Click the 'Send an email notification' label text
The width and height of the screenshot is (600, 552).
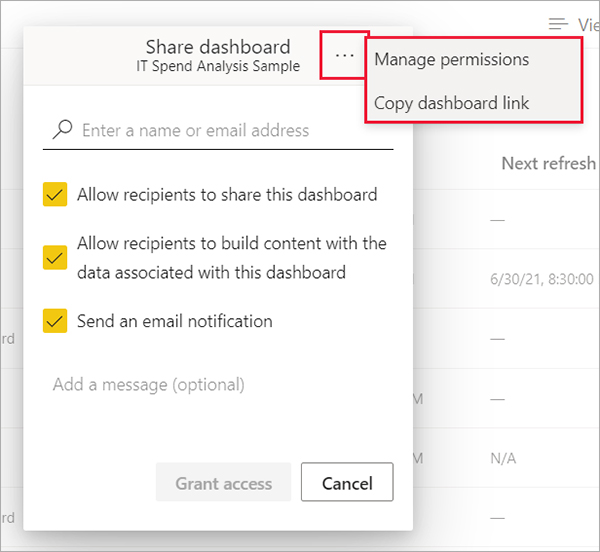[x=174, y=321]
